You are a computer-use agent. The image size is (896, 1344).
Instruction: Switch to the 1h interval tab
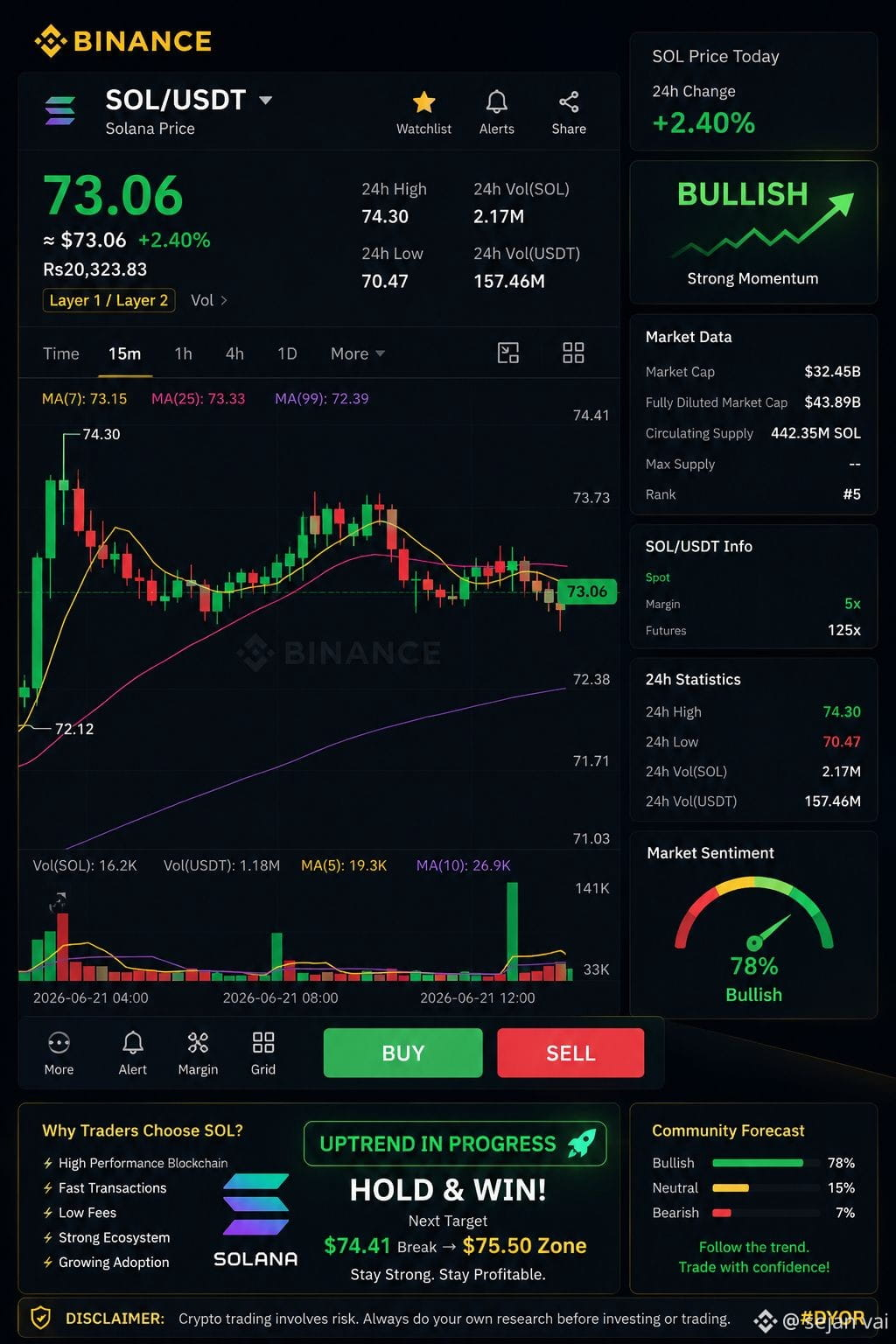tap(183, 353)
